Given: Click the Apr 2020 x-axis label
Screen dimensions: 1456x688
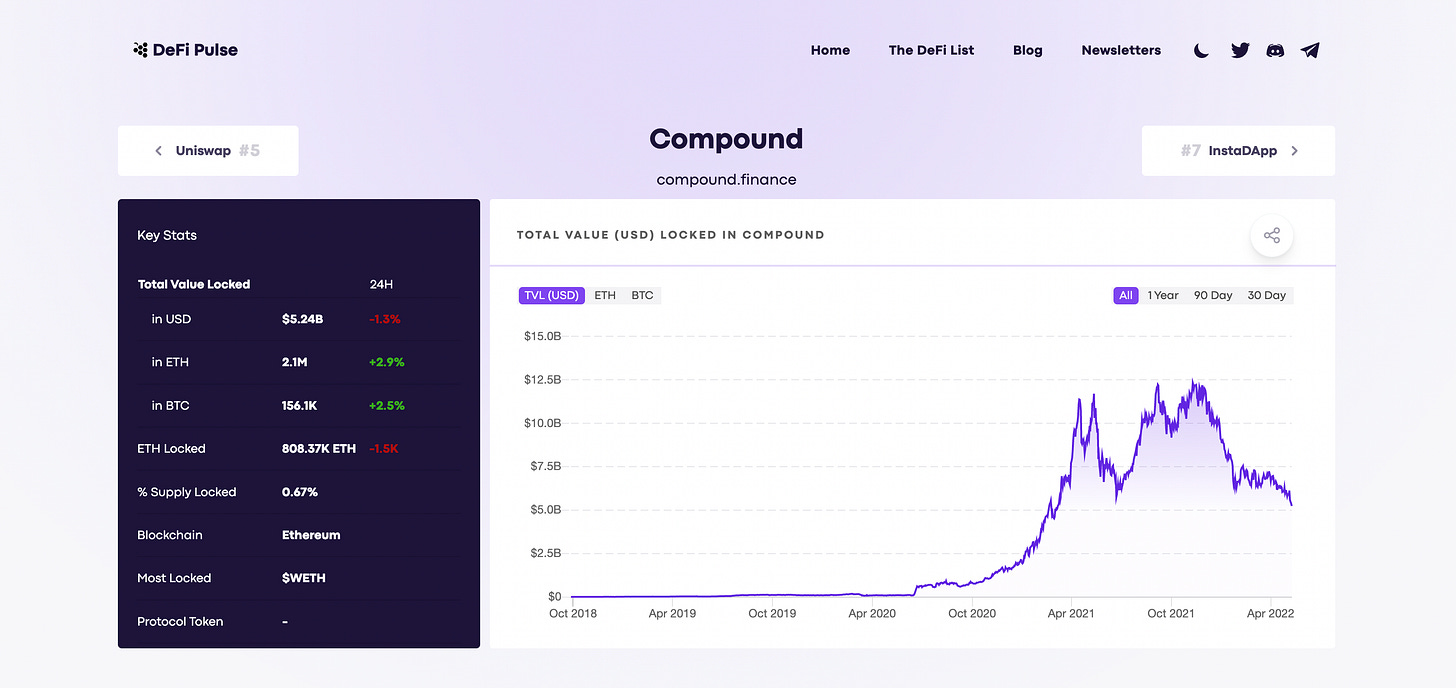Looking at the screenshot, I should coord(872,613).
